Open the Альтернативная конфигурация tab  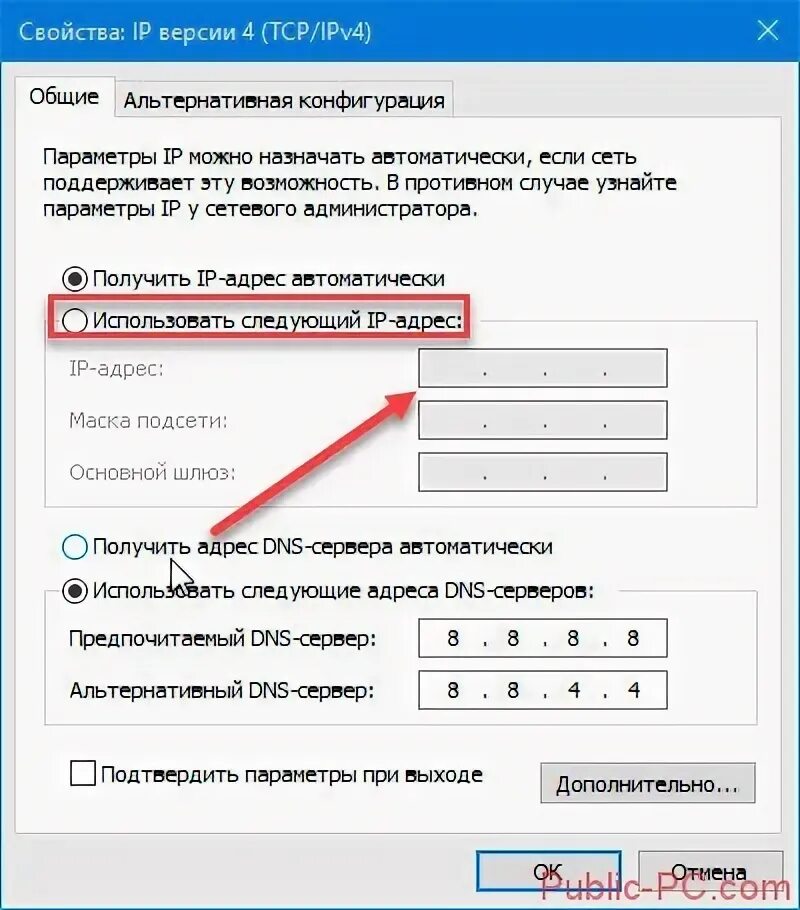point(284,100)
